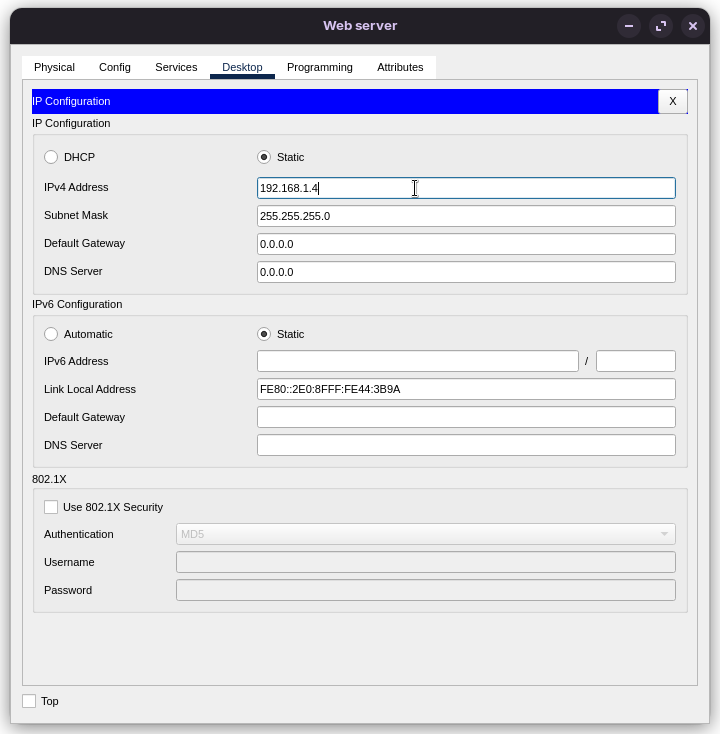
Task: Open the Services tab
Action: point(176,67)
